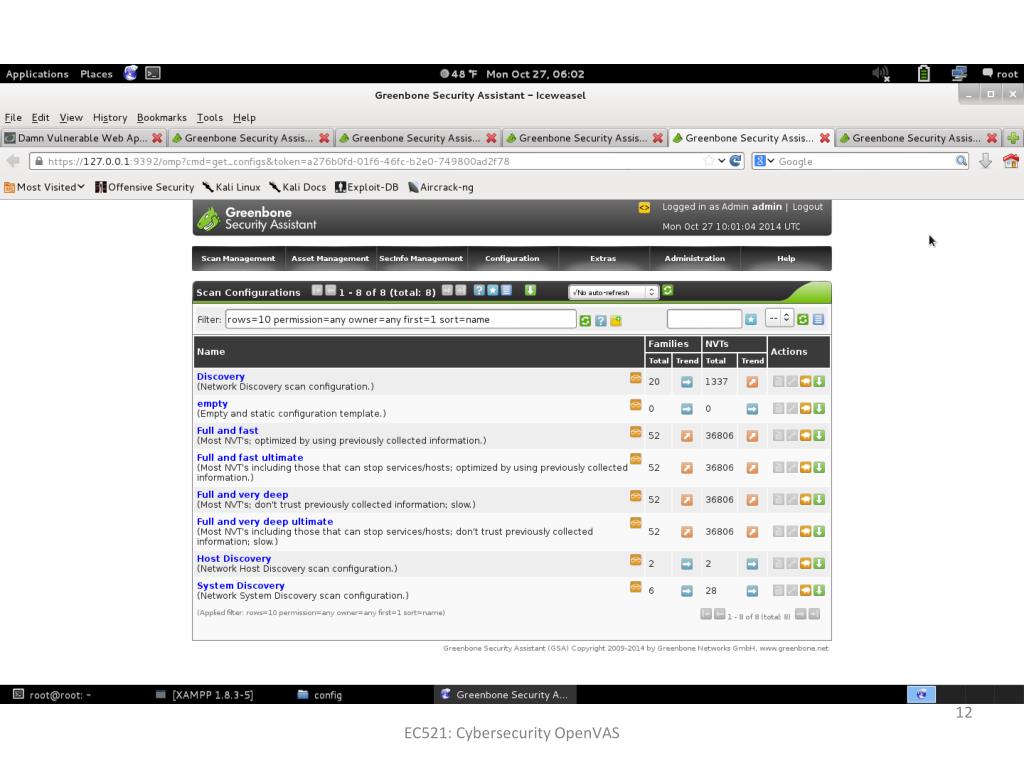
Task: Clone the Full and fast ultimate config
Action: coord(805,468)
